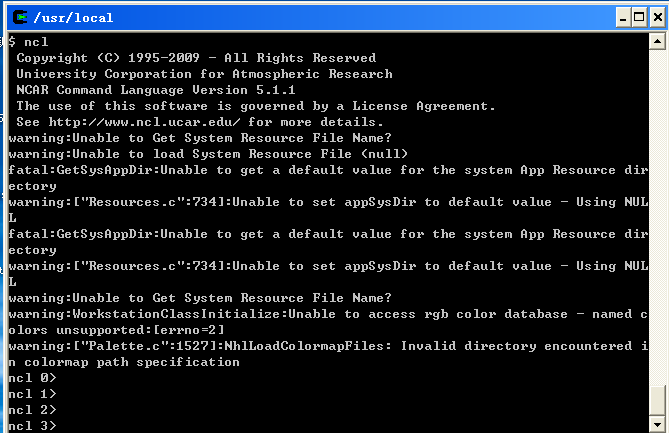Click the 'ncl 2>' prompt line
Image resolution: width=669 pixels, height=433 pixels.
(x=33, y=410)
